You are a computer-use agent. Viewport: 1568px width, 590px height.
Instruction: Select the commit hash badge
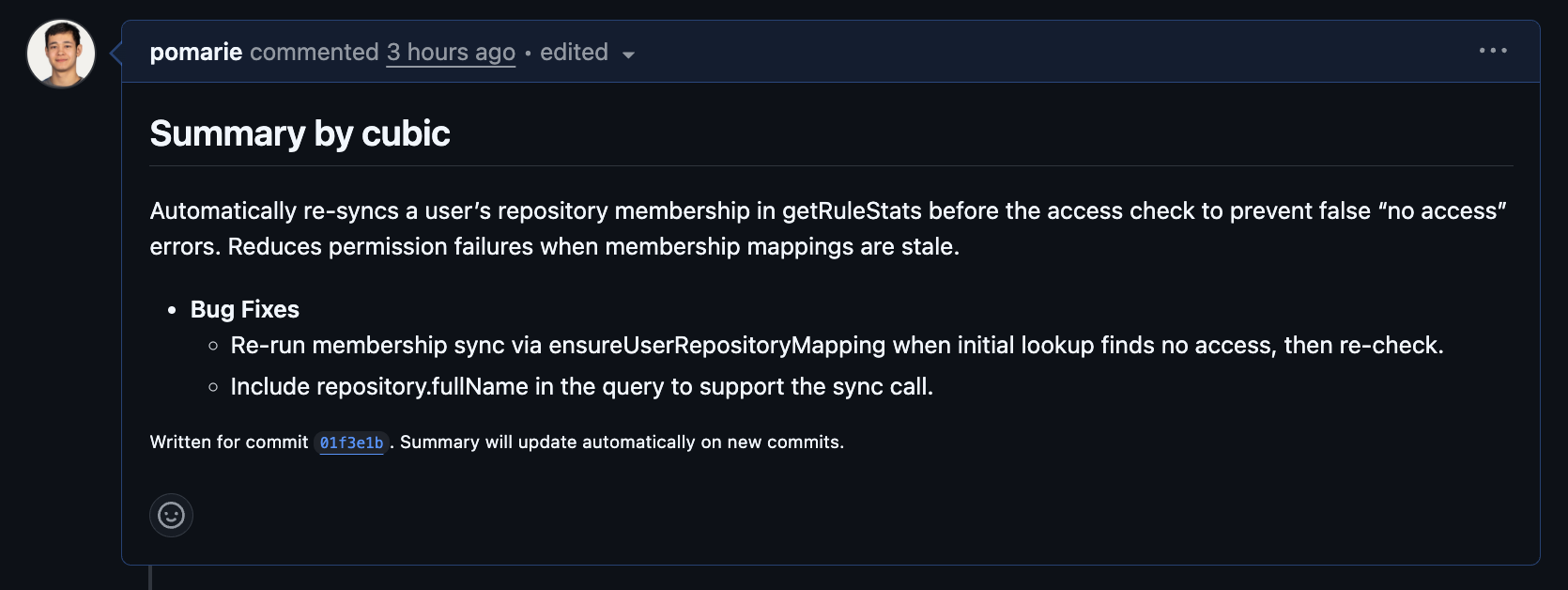[x=349, y=442]
